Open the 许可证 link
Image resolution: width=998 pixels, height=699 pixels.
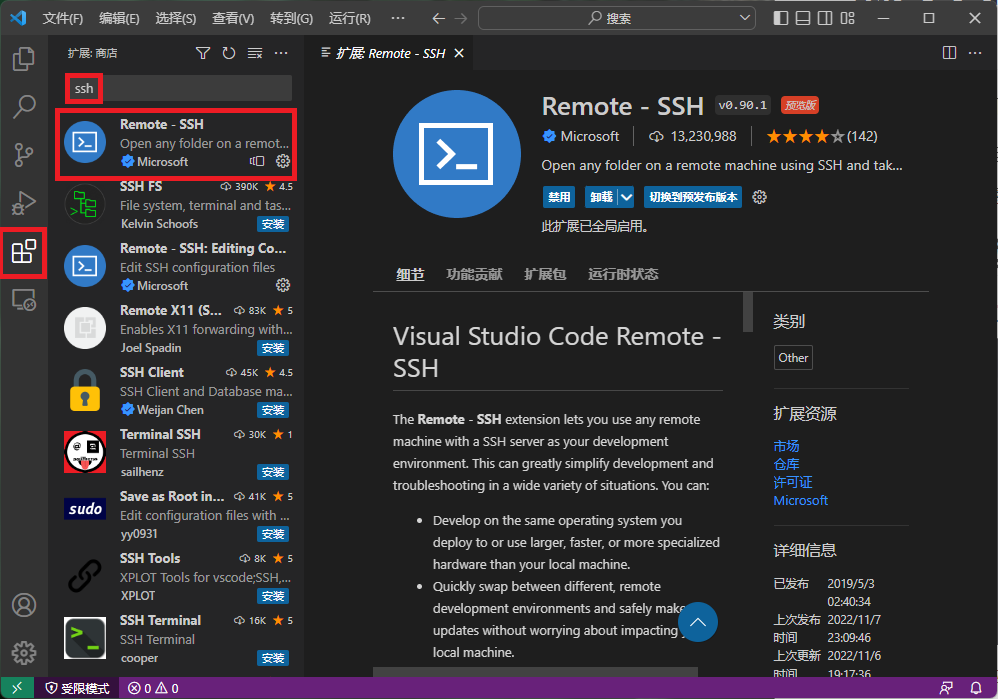pyautogui.click(x=792, y=482)
